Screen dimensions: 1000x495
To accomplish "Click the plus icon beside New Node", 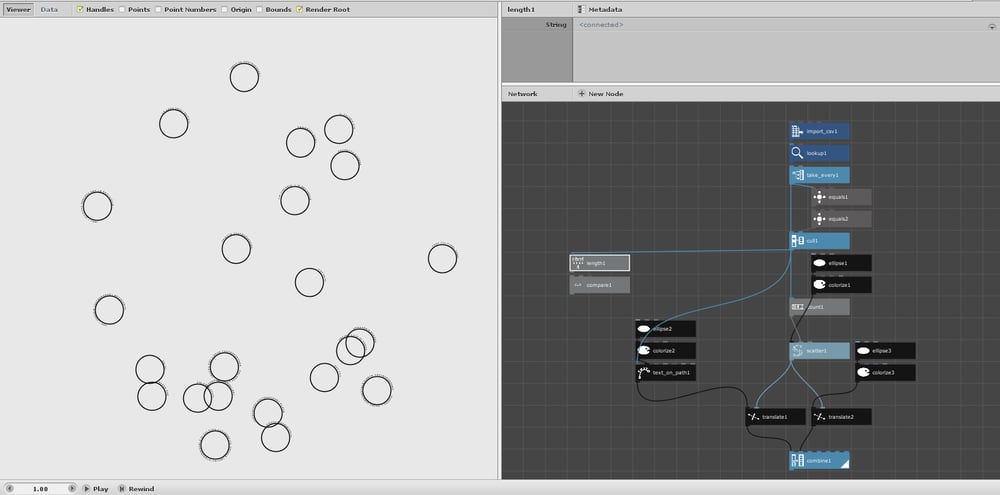I will point(581,94).
